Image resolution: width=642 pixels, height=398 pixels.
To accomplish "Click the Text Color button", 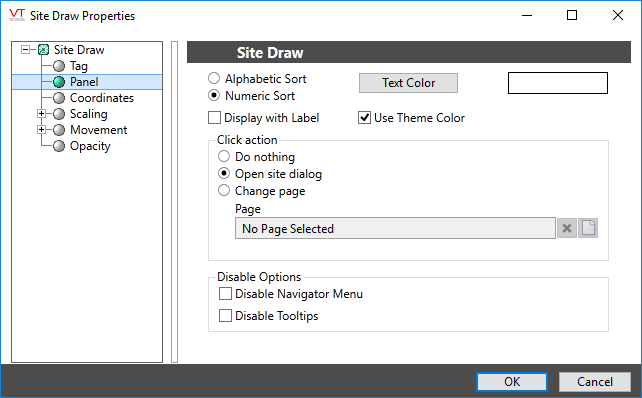I will pyautogui.click(x=408, y=83).
